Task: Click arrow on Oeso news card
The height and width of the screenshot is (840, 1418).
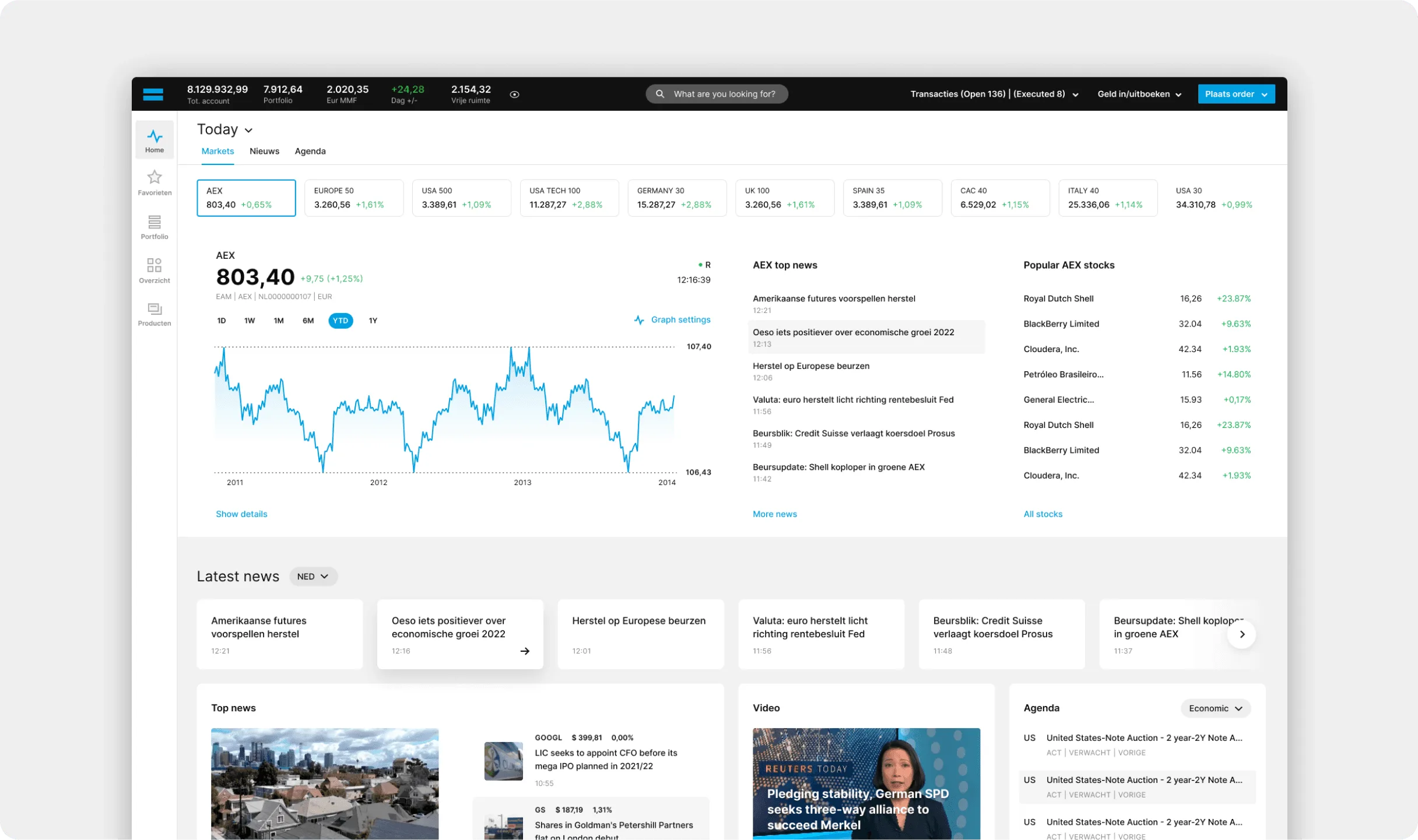Action: click(525, 651)
